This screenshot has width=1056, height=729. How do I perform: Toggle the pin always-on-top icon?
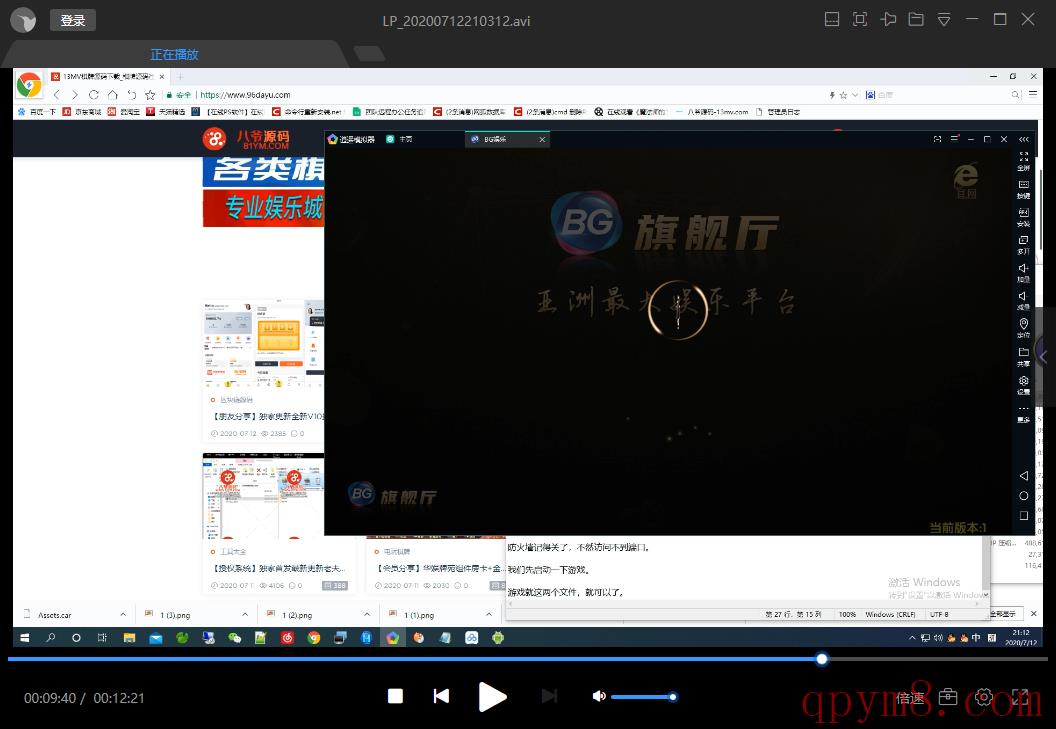click(888, 20)
